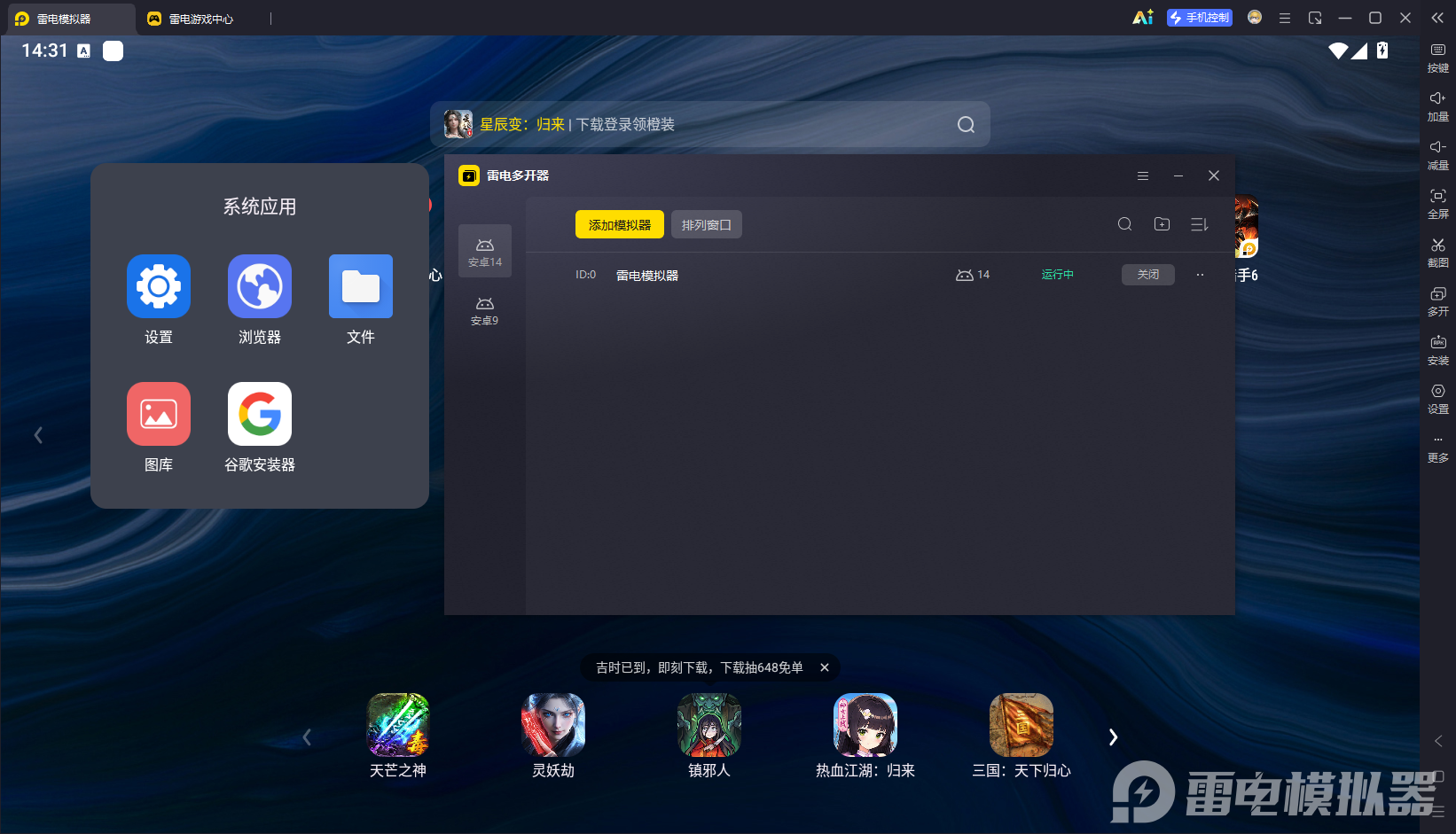Show next games with right chevron

pos(1113,737)
